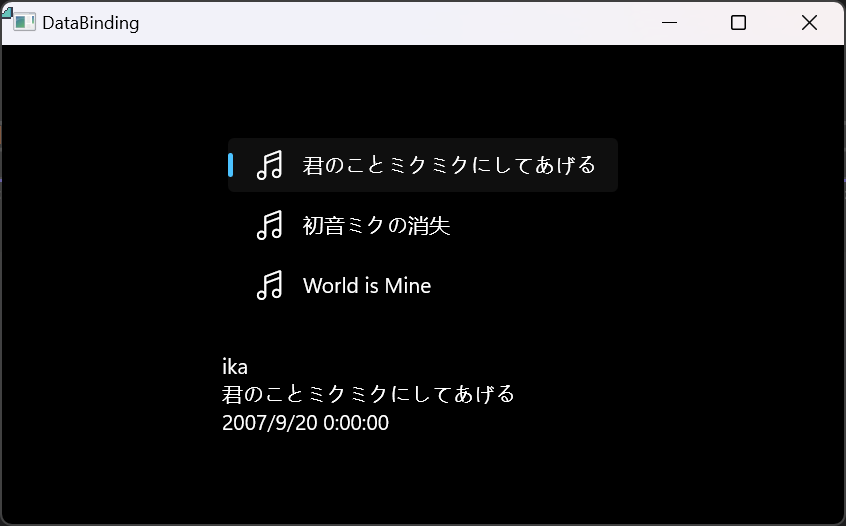This screenshot has height=526, width=846.
Task: Click the music note icon beside World is Mine
Action: [x=269, y=285]
